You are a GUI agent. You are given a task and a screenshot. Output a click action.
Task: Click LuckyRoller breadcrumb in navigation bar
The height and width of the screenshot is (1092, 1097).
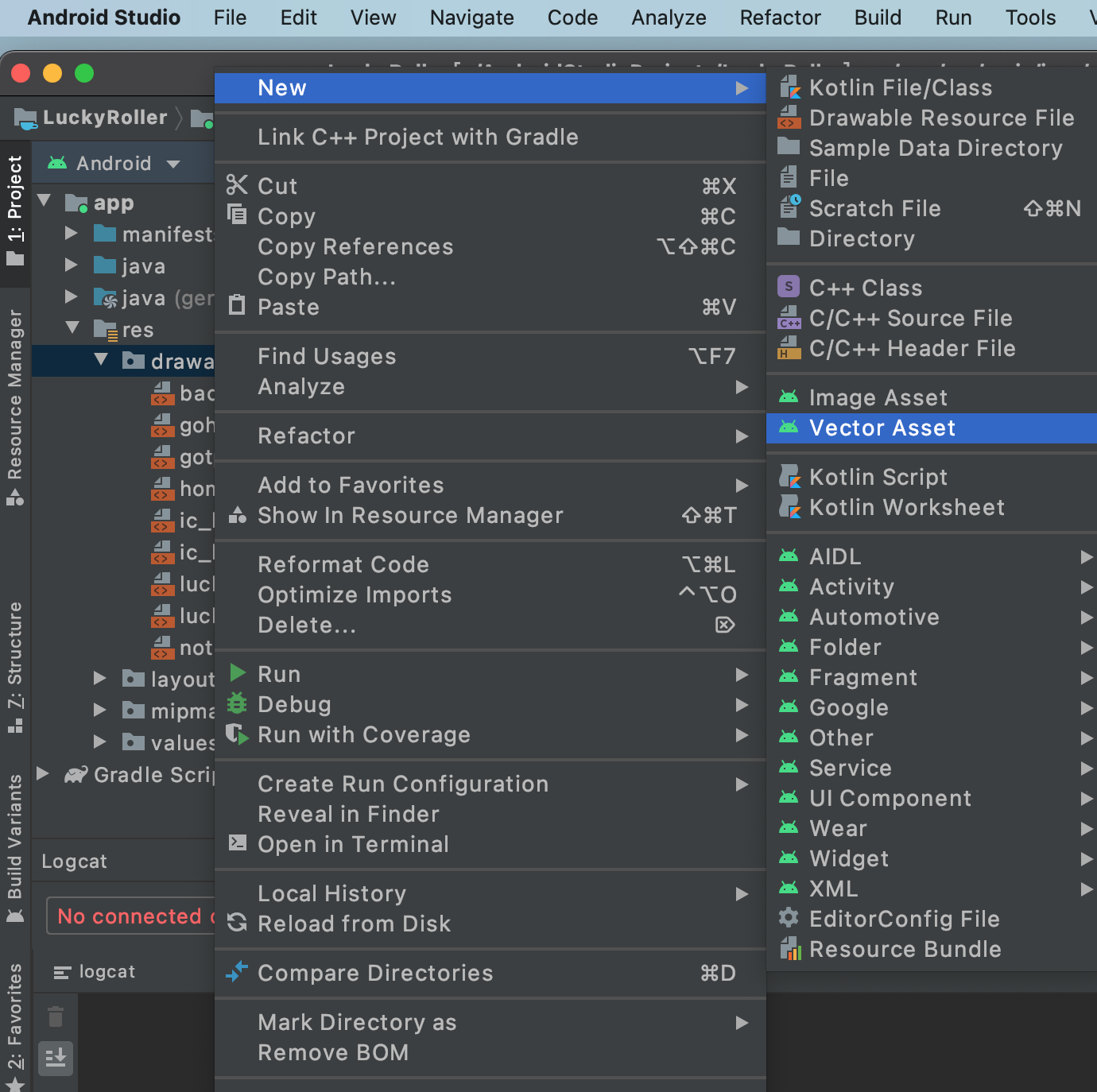pos(91,118)
